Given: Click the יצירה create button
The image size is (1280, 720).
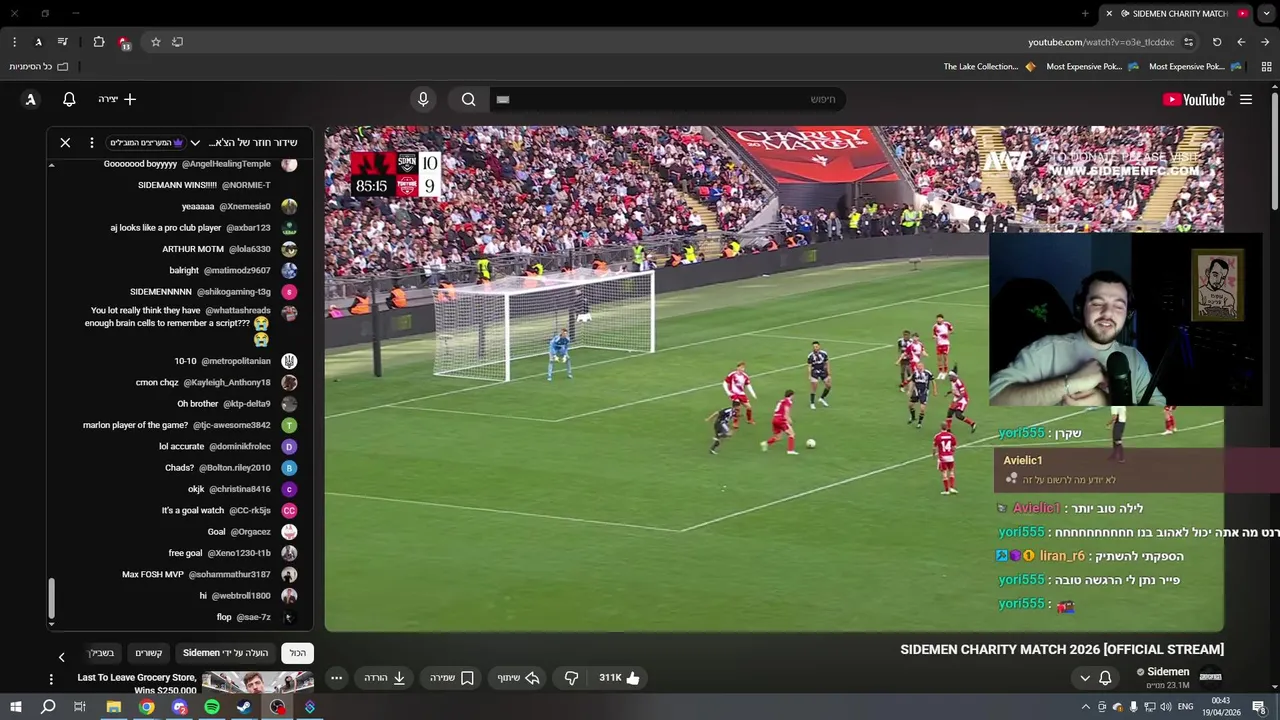Looking at the screenshot, I should click(117, 99).
